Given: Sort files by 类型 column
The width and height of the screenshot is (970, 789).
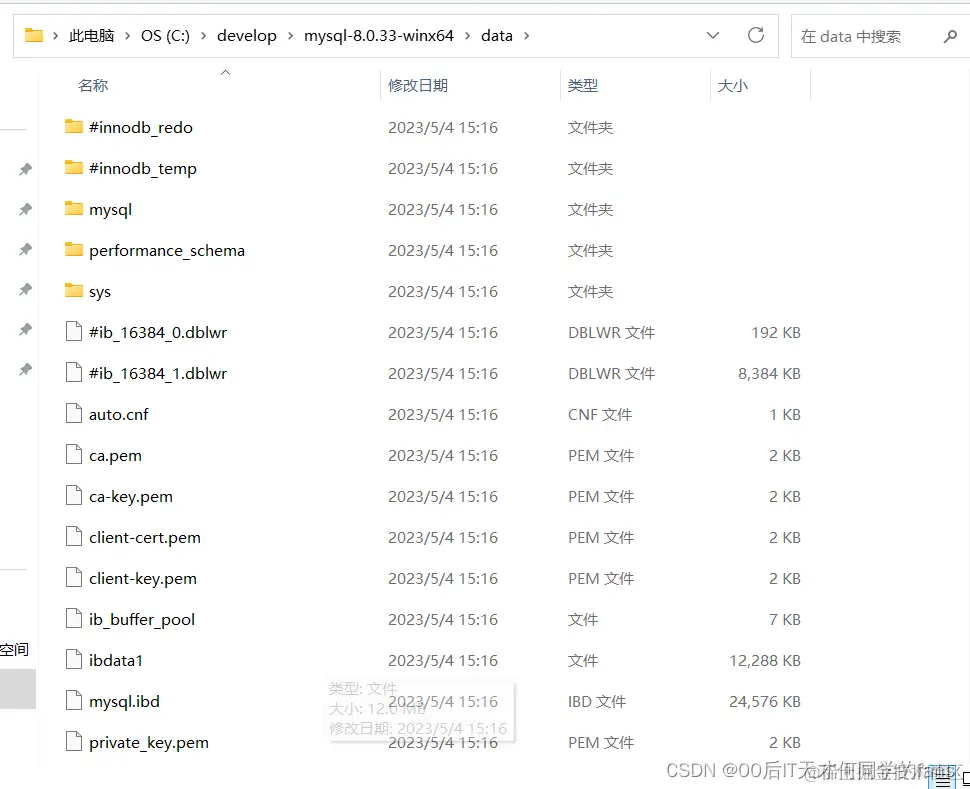Looking at the screenshot, I should point(583,85).
